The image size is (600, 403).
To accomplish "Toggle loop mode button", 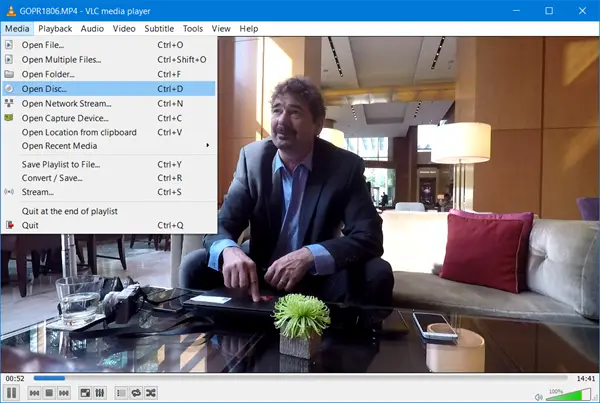I will coord(136,393).
